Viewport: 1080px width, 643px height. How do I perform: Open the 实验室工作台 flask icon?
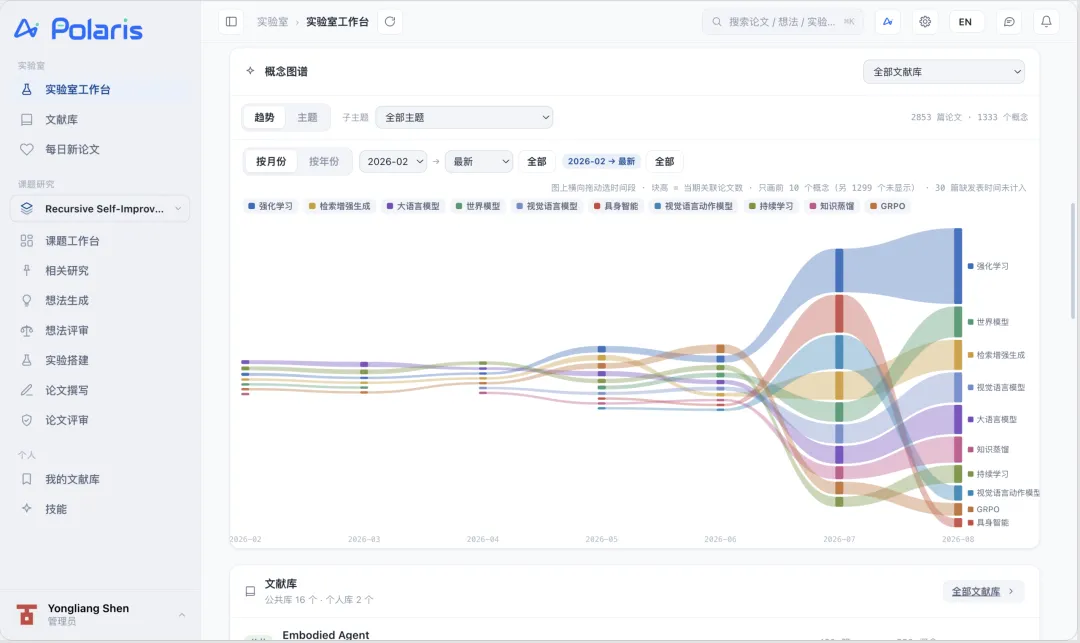click(26, 89)
